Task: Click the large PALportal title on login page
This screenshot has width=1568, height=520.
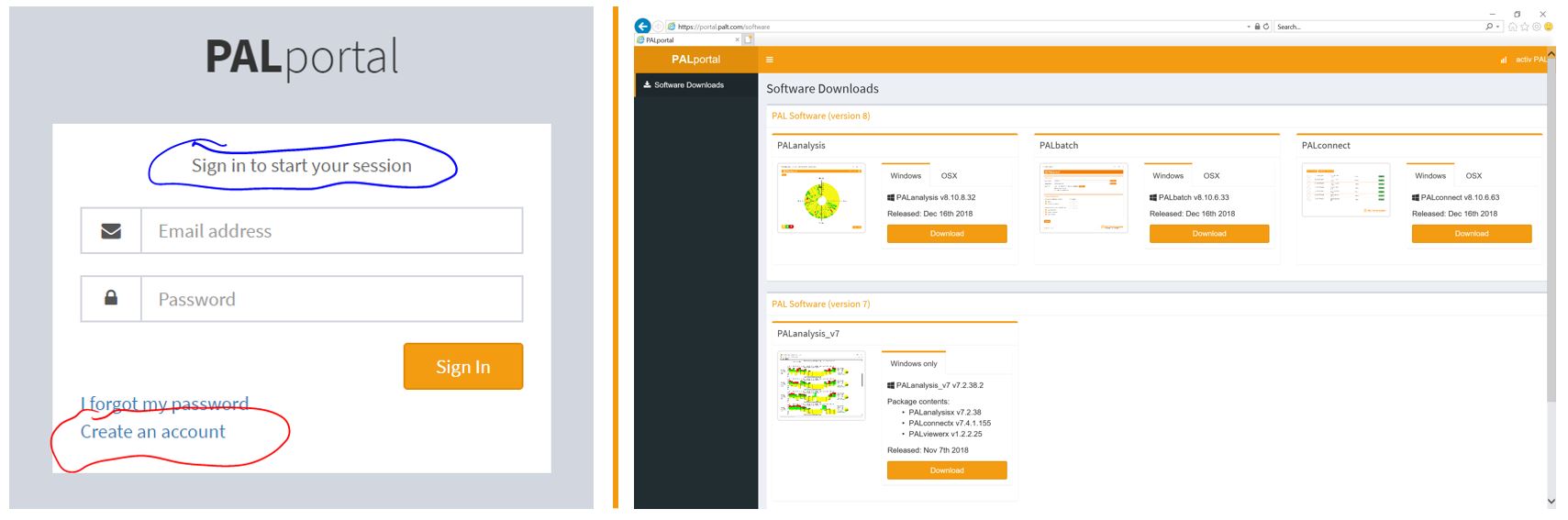Action: (302, 57)
